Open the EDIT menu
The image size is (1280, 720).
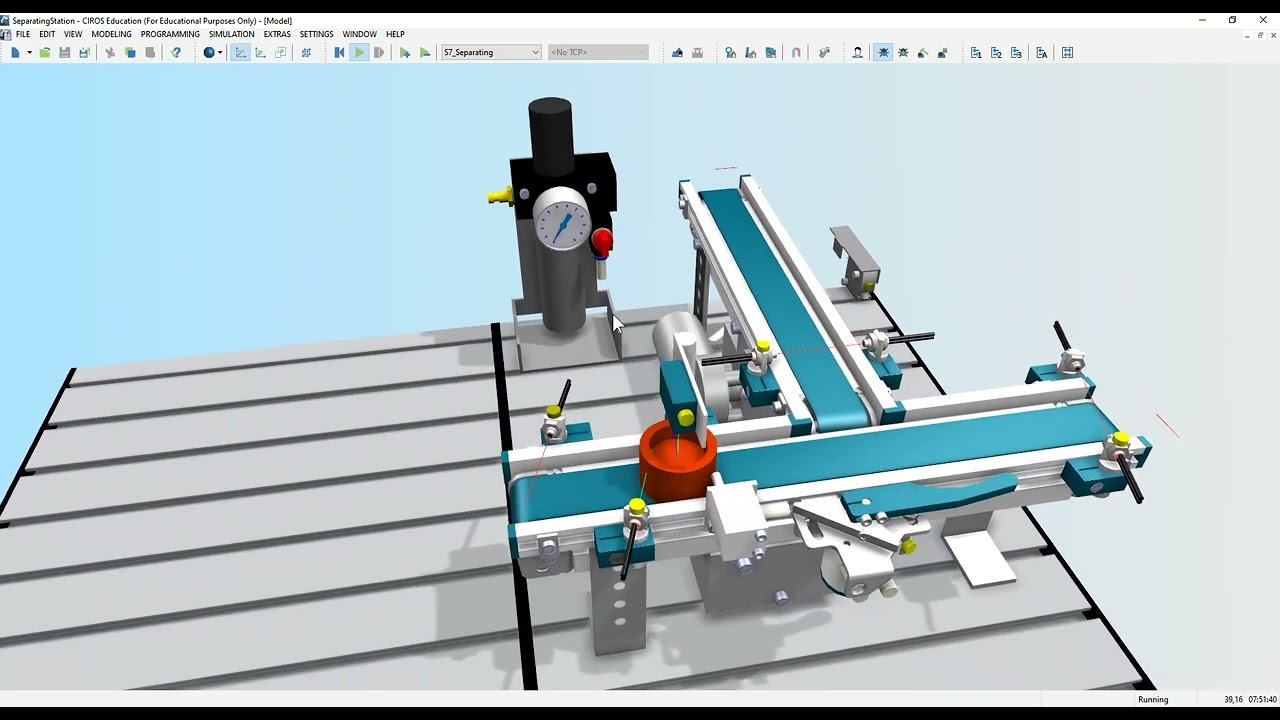tap(47, 34)
